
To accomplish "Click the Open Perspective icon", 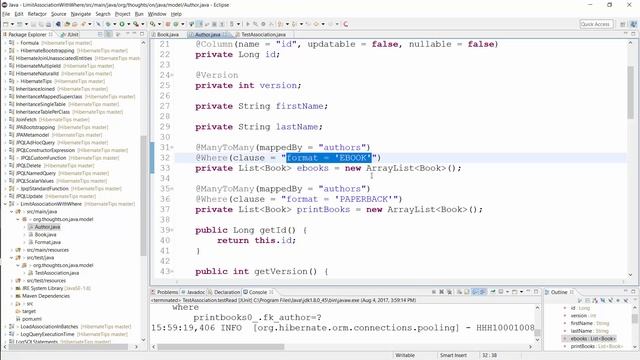I will [x=623, y=24].
